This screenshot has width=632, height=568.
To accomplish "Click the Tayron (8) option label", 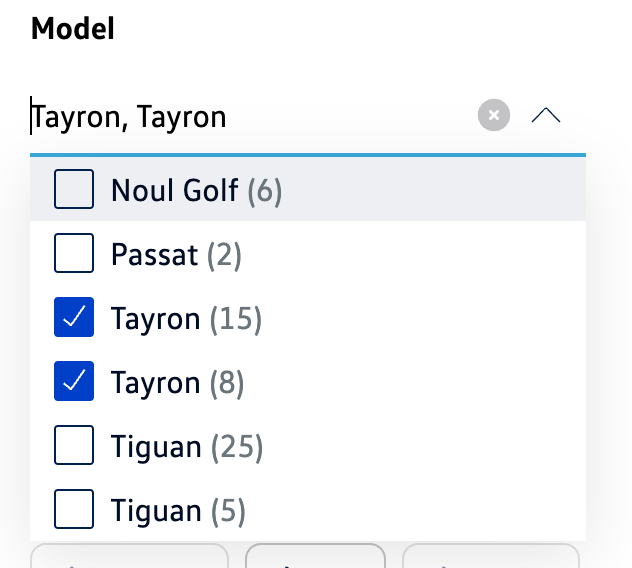I will pyautogui.click(x=177, y=383).
